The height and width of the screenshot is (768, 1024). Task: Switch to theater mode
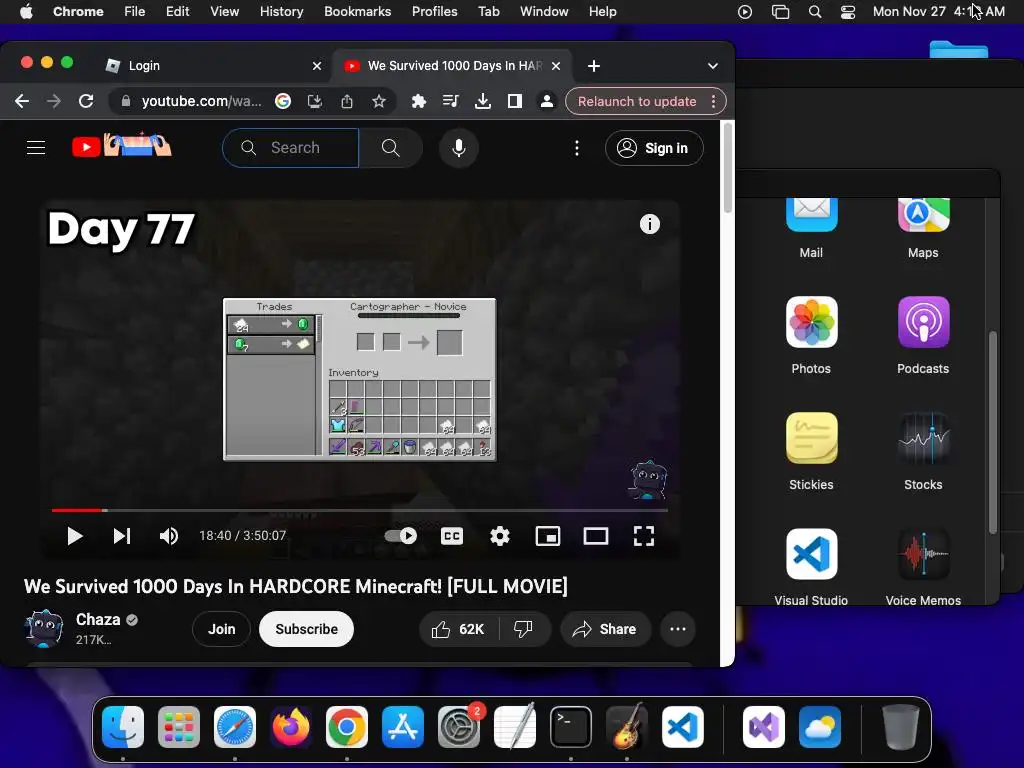point(596,536)
